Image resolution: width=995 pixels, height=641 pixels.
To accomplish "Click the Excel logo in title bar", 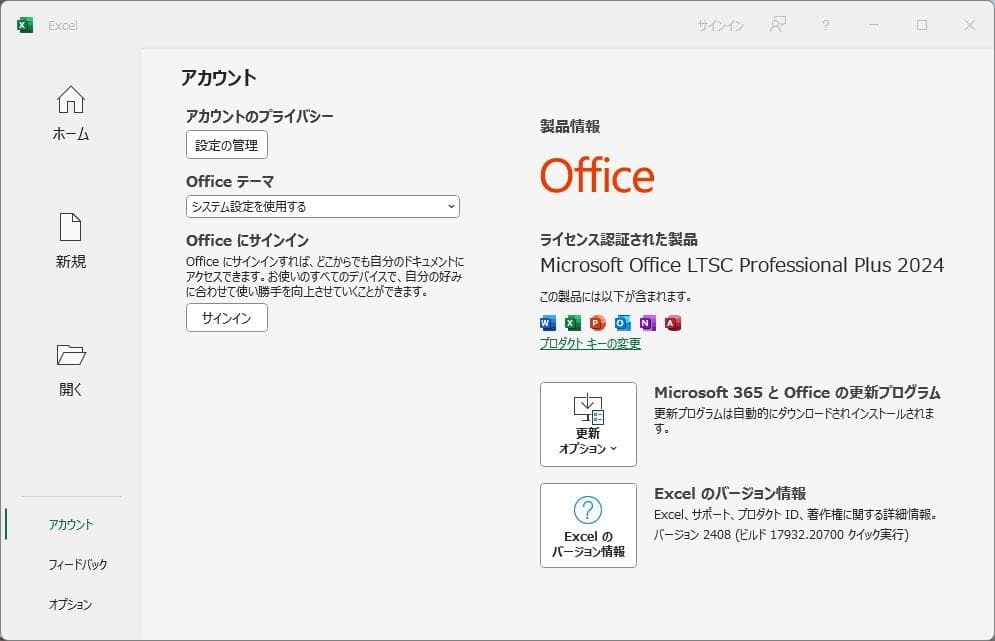I will [25, 25].
